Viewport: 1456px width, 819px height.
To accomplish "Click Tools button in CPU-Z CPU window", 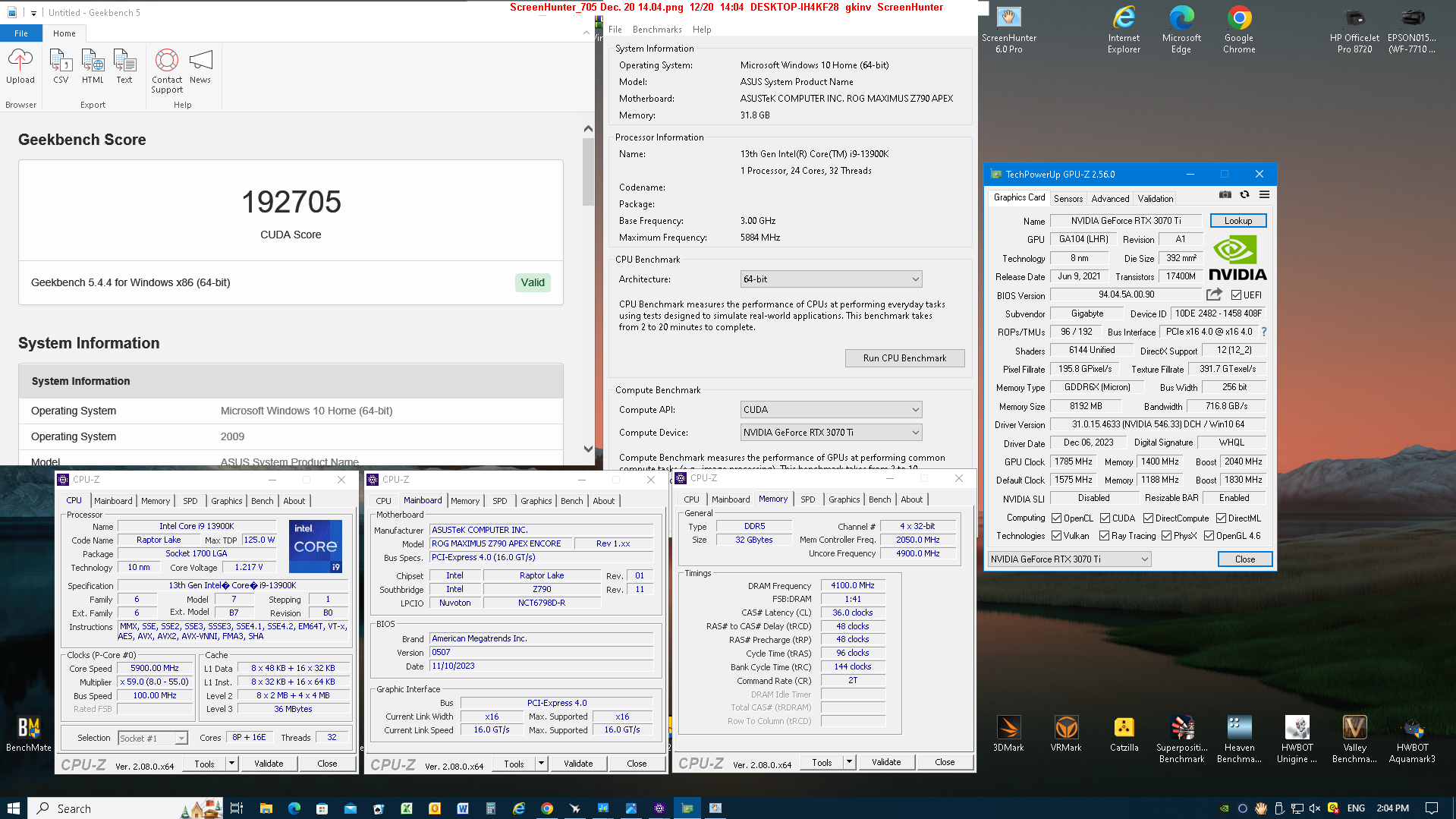I will click(x=204, y=764).
